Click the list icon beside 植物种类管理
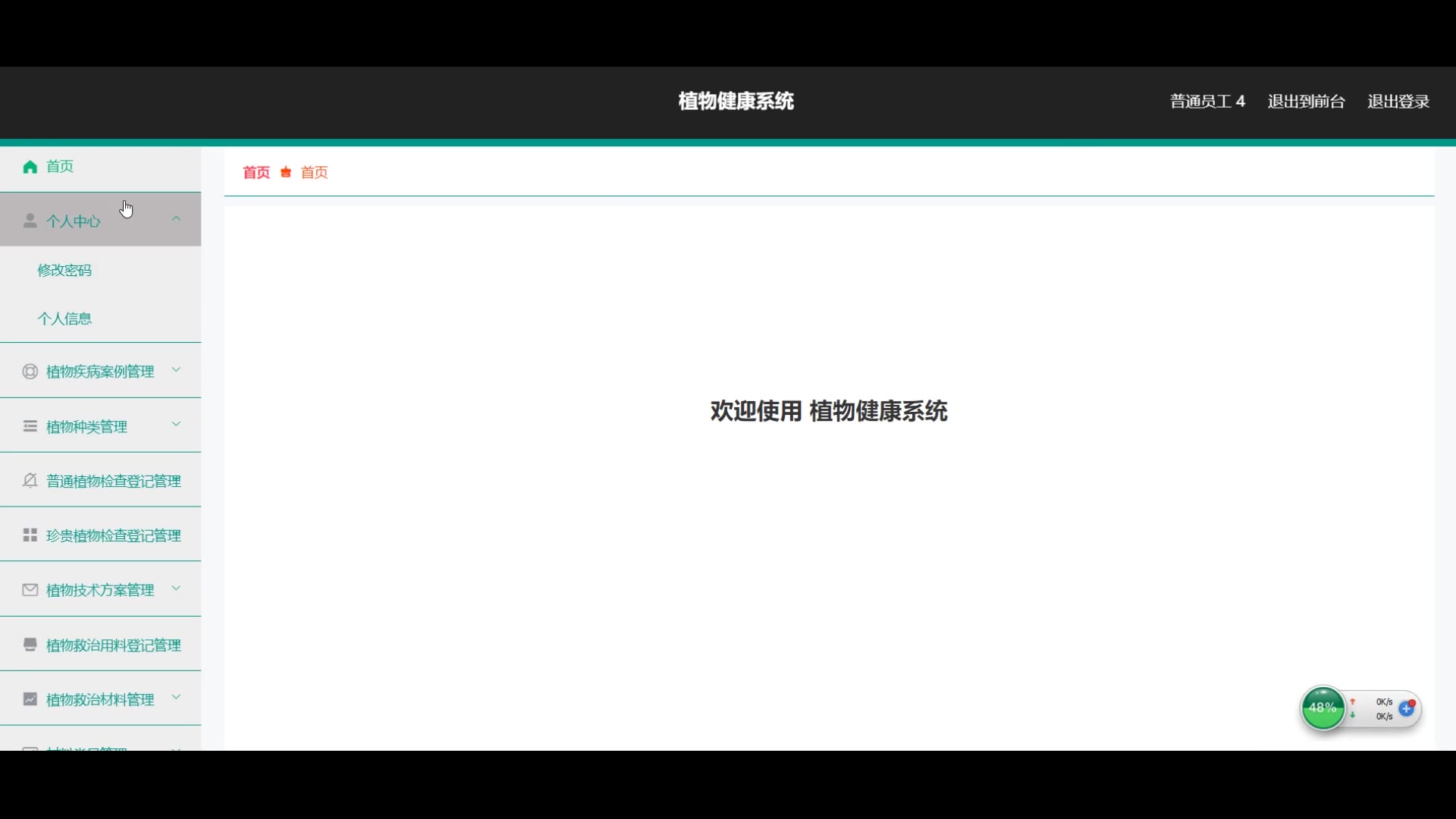 click(x=30, y=426)
